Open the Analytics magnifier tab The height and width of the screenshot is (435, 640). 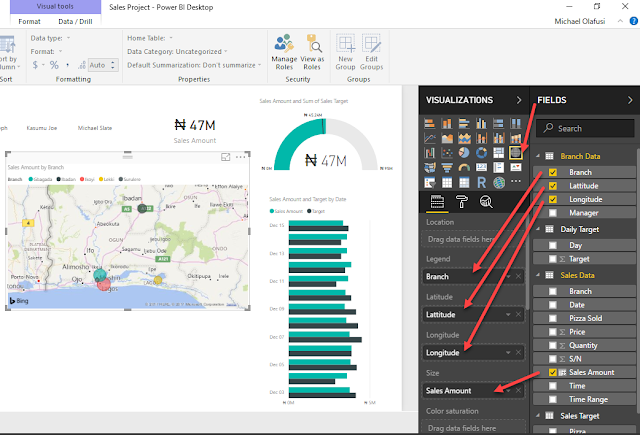(486, 202)
